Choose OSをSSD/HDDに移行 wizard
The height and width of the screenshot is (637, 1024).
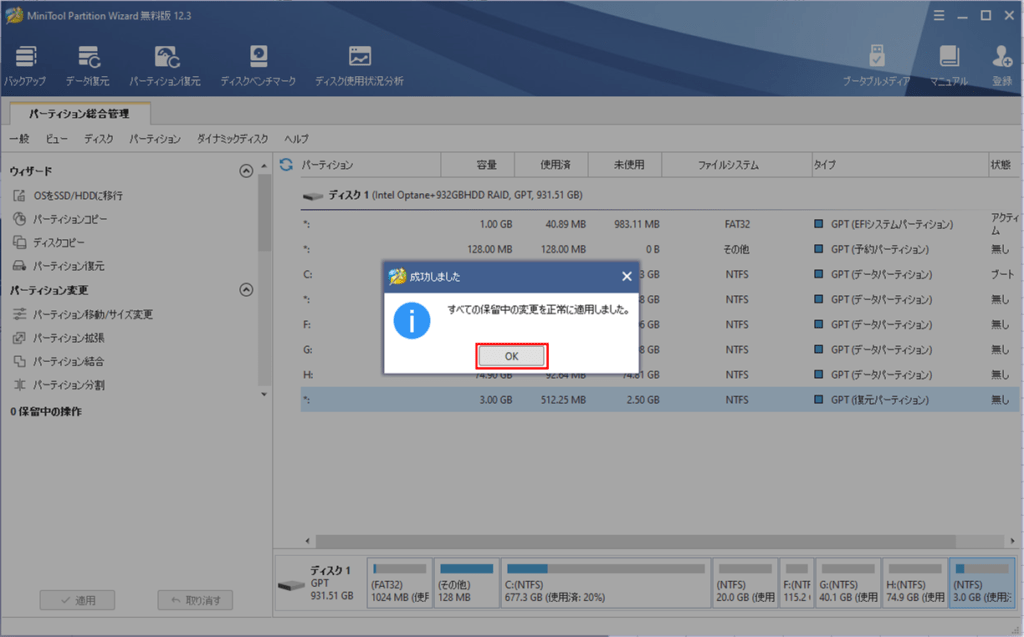[x=77, y=195]
